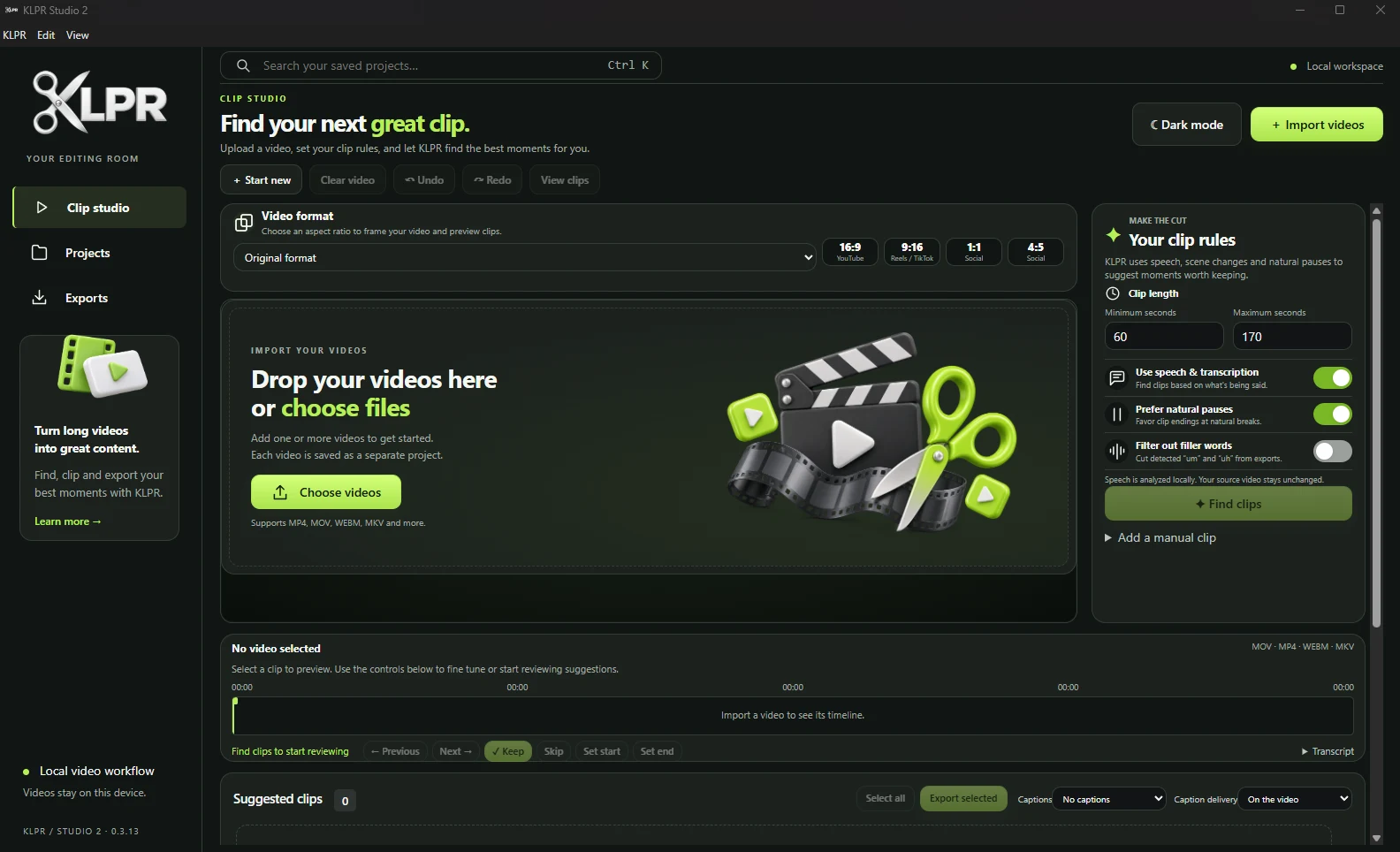The height and width of the screenshot is (852, 1400).
Task: Select the 16:9 YouTube aspect ratio
Action: tap(850, 252)
